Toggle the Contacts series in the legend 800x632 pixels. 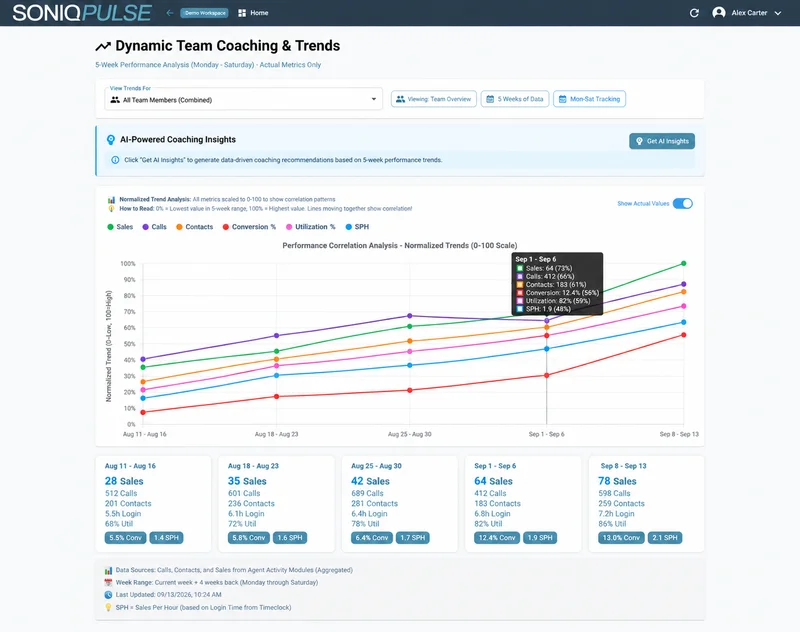(194, 227)
